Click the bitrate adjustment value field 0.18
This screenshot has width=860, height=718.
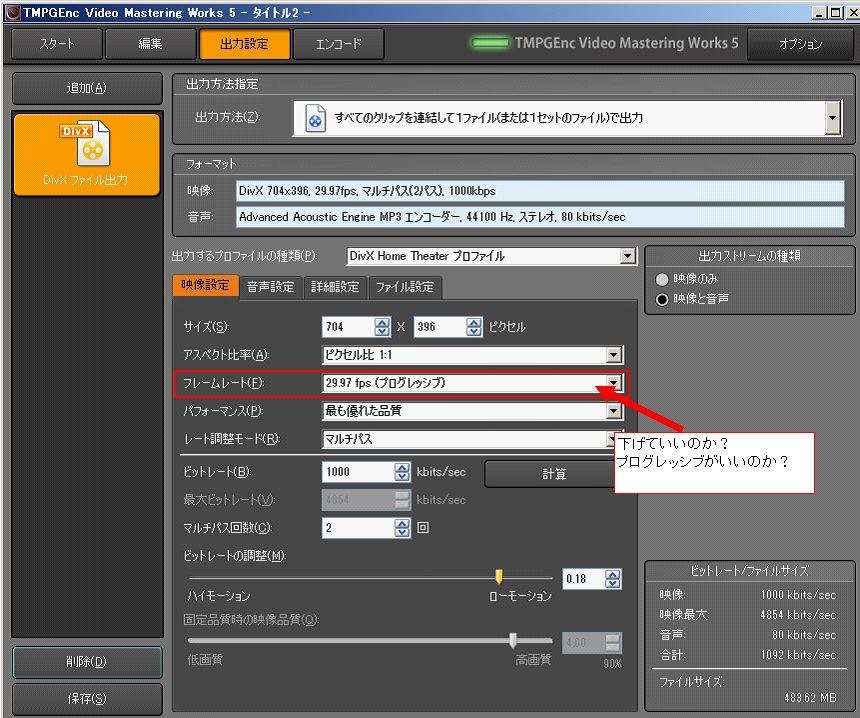[584, 579]
